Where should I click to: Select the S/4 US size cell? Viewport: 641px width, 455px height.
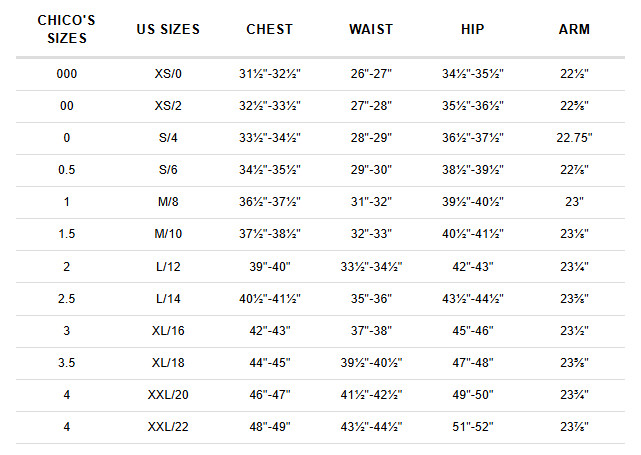[x=168, y=138]
